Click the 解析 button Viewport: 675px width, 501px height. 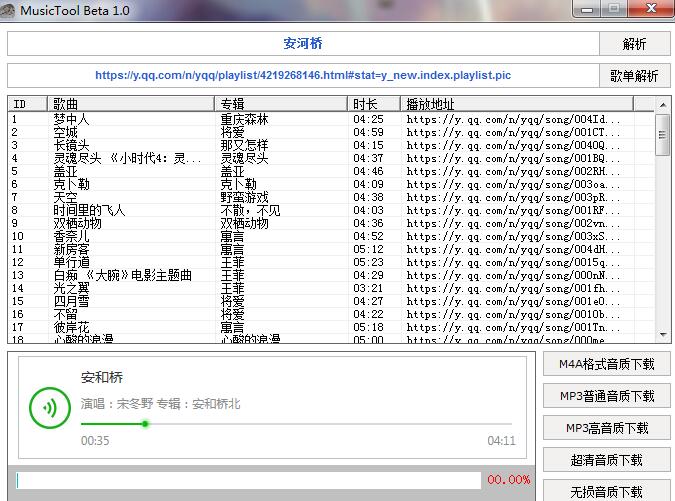(x=634, y=44)
